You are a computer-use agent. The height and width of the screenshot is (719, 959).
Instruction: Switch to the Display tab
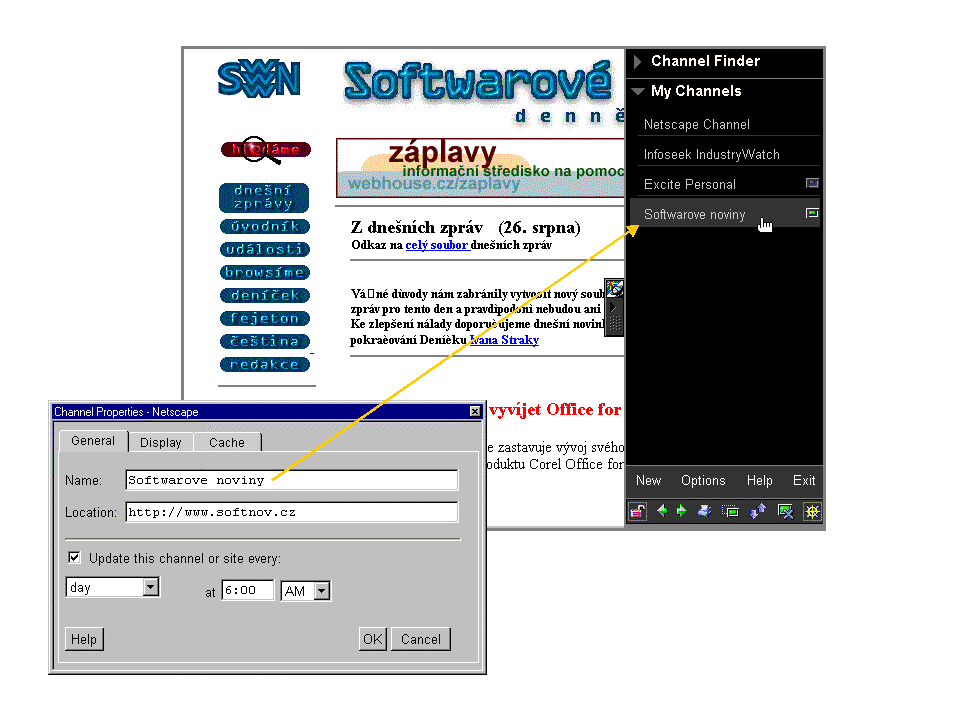[161, 443]
